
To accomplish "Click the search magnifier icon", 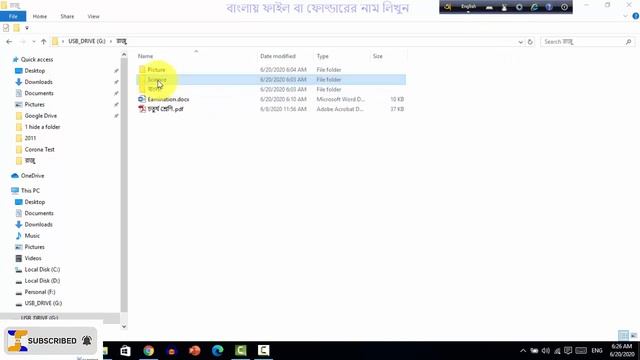I will click(629, 42).
